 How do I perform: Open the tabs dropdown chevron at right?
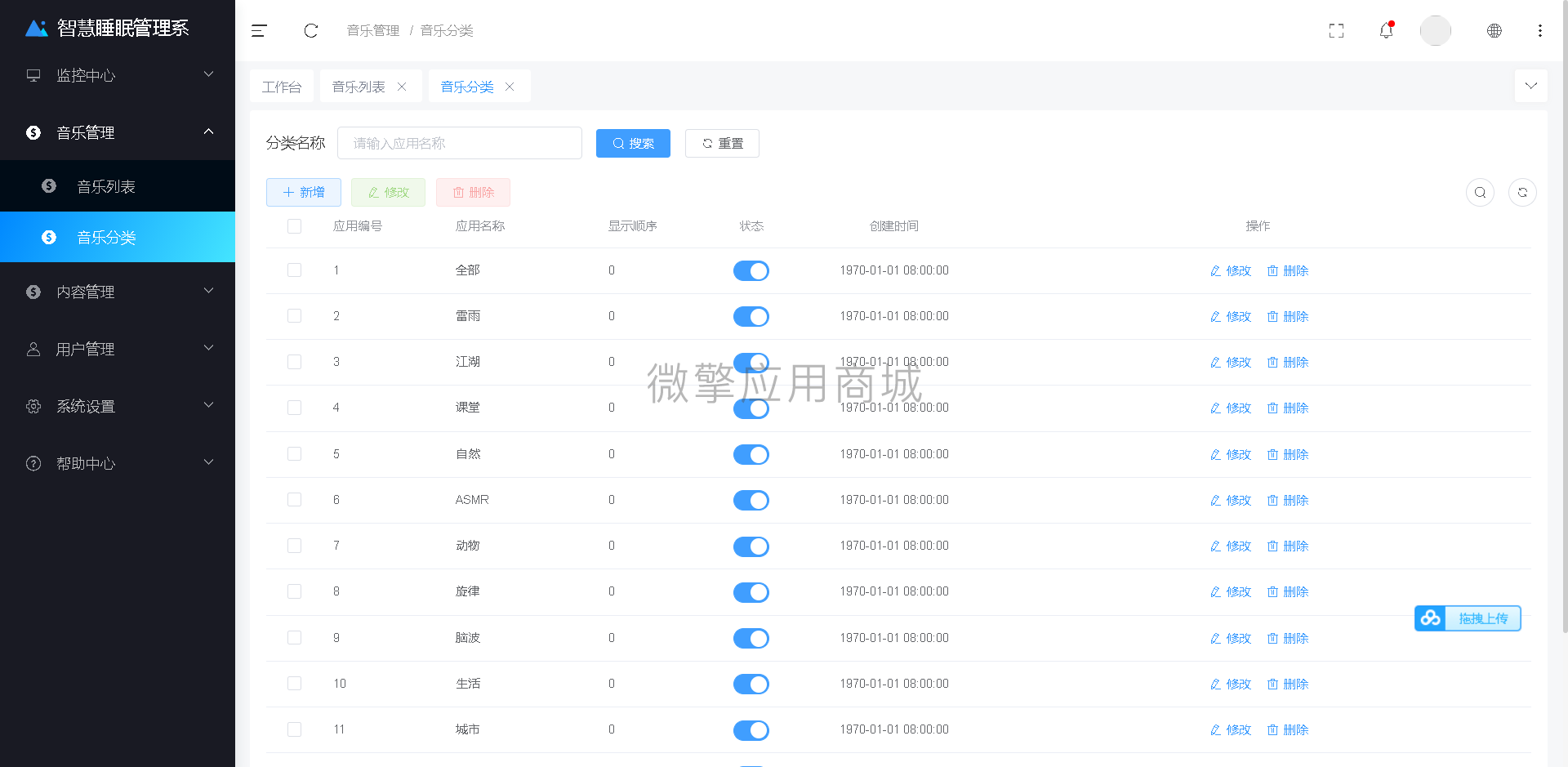(x=1531, y=86)
